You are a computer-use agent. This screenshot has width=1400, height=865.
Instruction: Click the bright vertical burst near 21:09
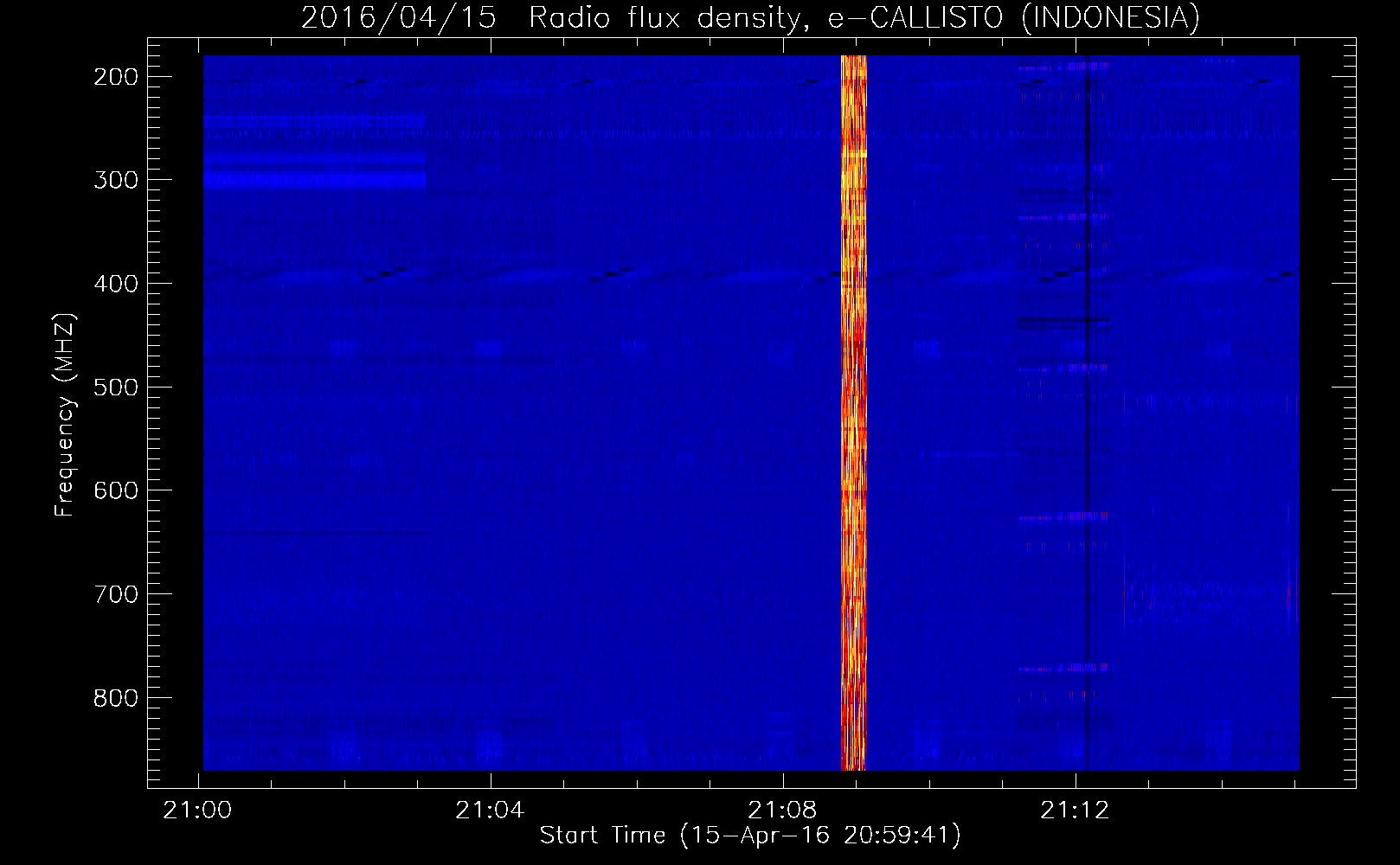click(x=854, y=413)
